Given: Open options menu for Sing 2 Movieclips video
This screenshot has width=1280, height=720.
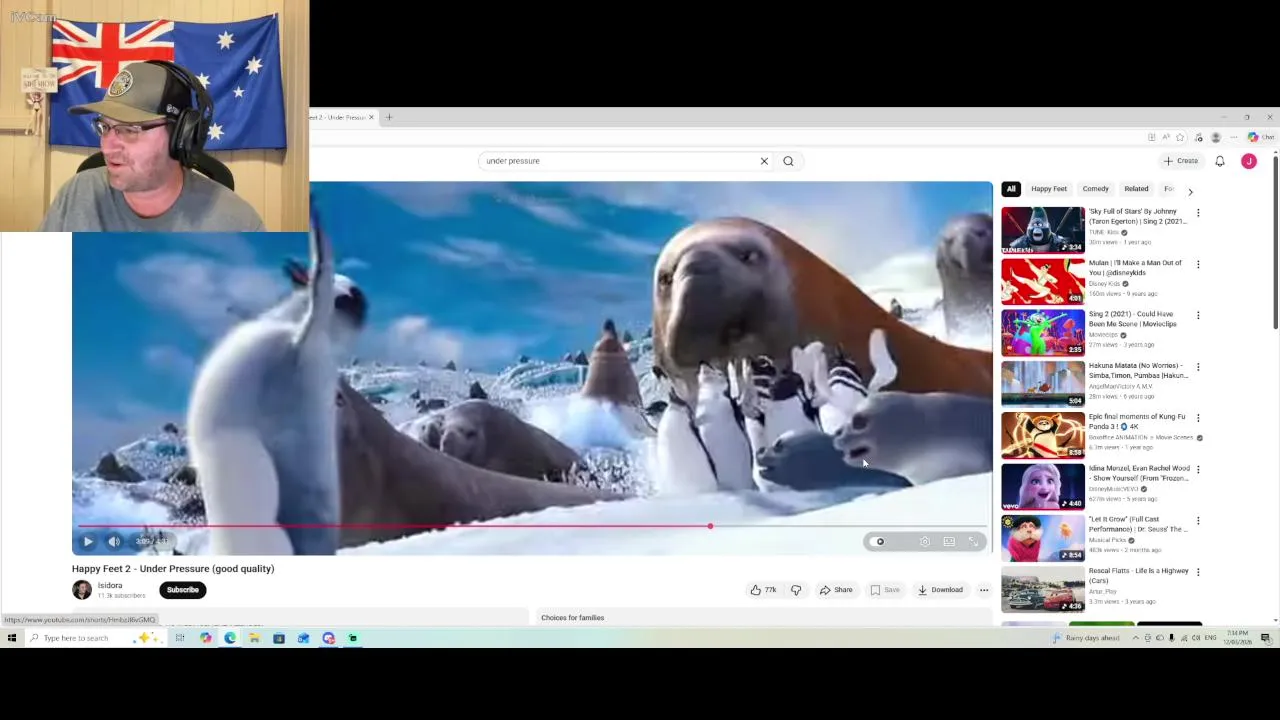Looking at the screenshot, I should pyautogui.click(x=1198, y=315).
